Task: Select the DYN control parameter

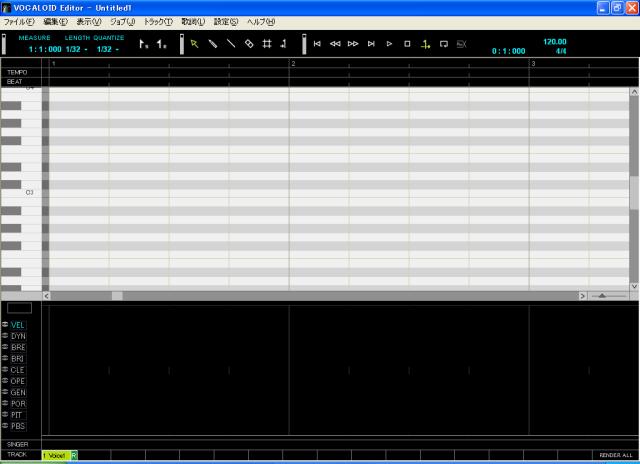Action: click(x=18, y=336)
